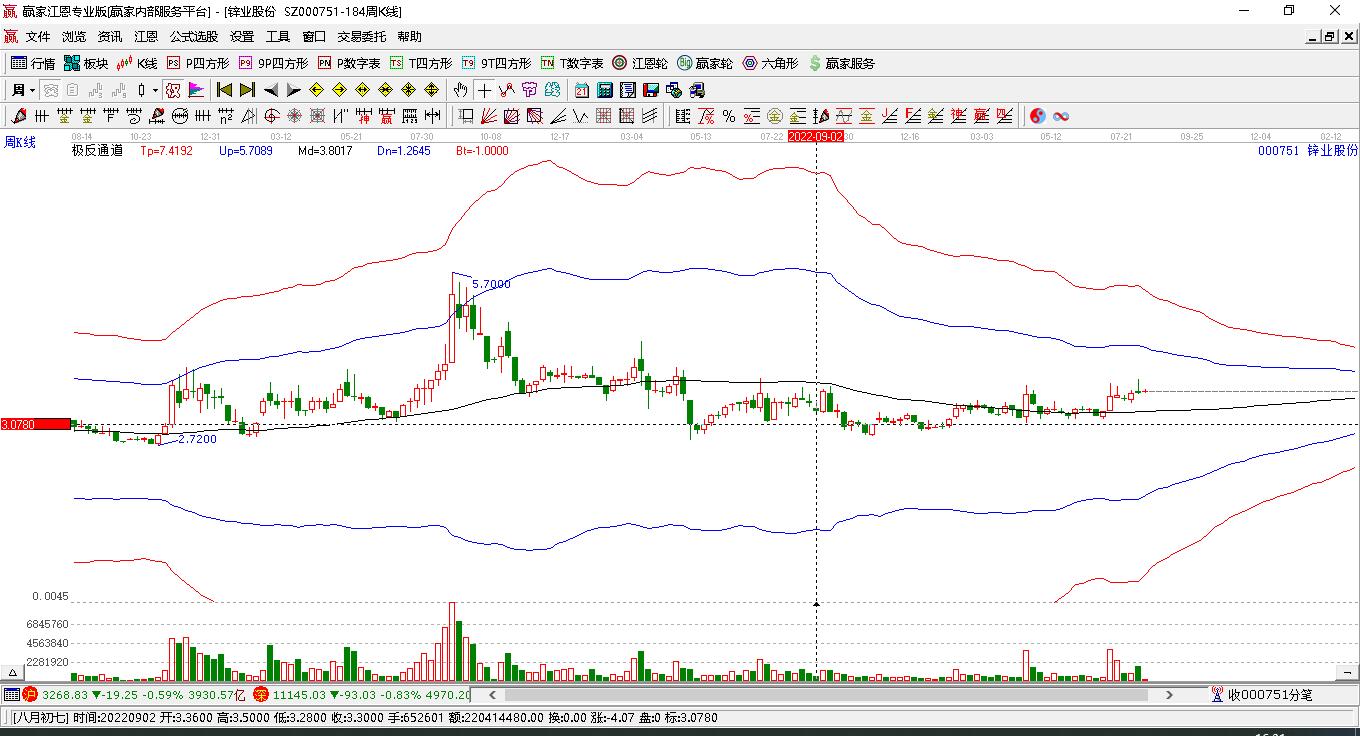
Task: Click the percent sign tool
Action: point(729,116)
